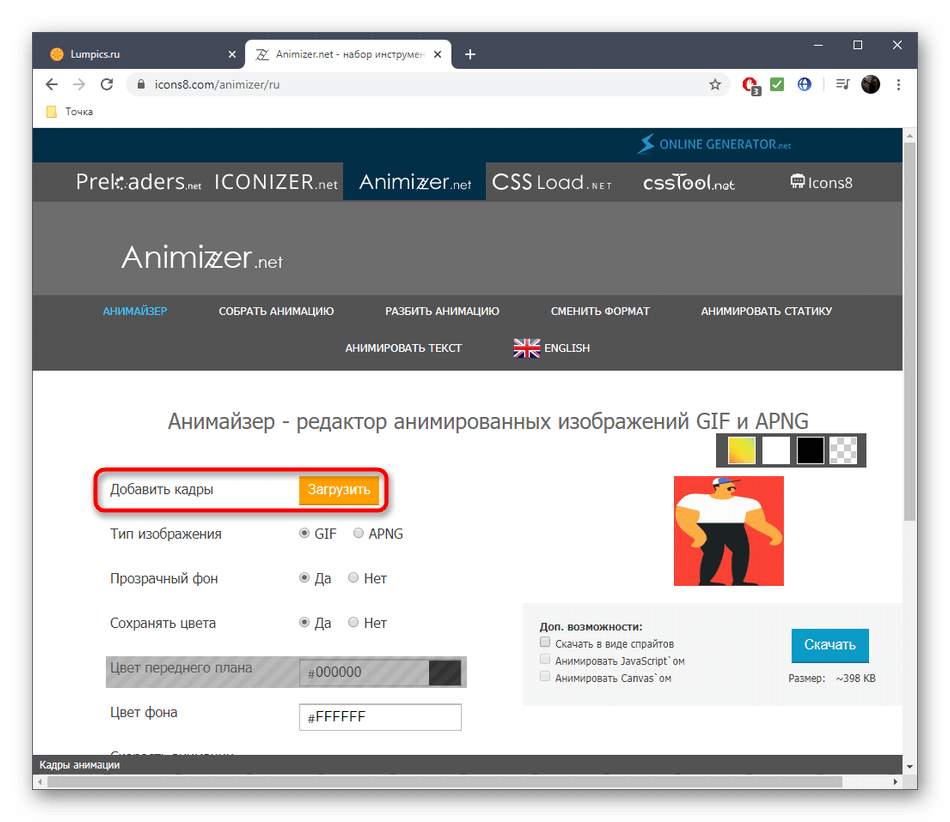This screenshot has height=822, width=950.
Task: Click the horizontal scrollbar right arrow
Action: tap(895, 782)
